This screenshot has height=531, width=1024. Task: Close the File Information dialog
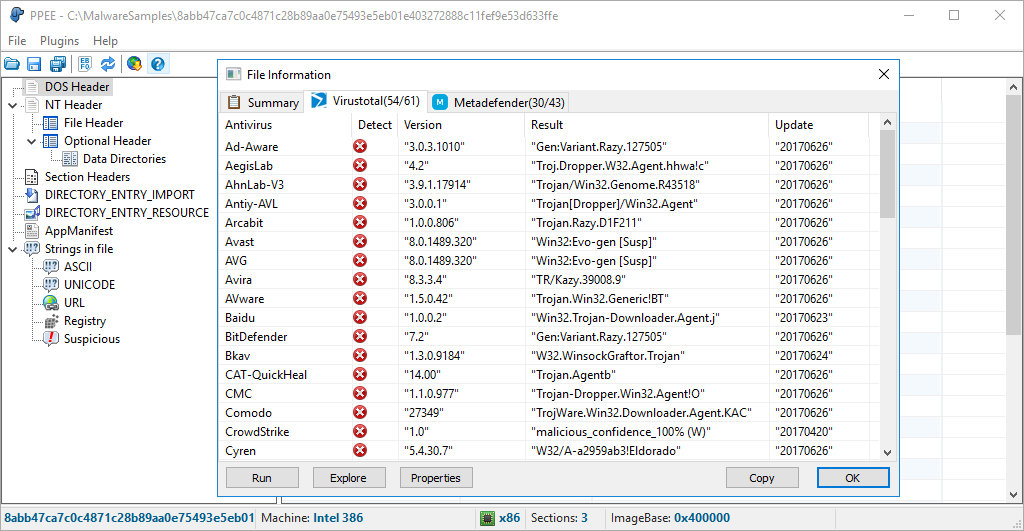(x=884, y=74)
